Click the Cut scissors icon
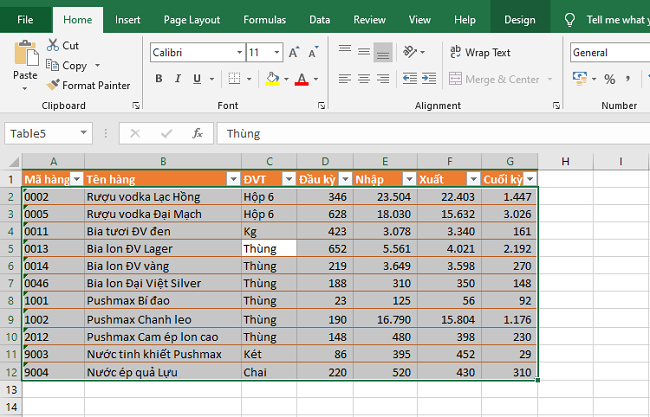Screen dimensions: 650x417 (52, 45)
